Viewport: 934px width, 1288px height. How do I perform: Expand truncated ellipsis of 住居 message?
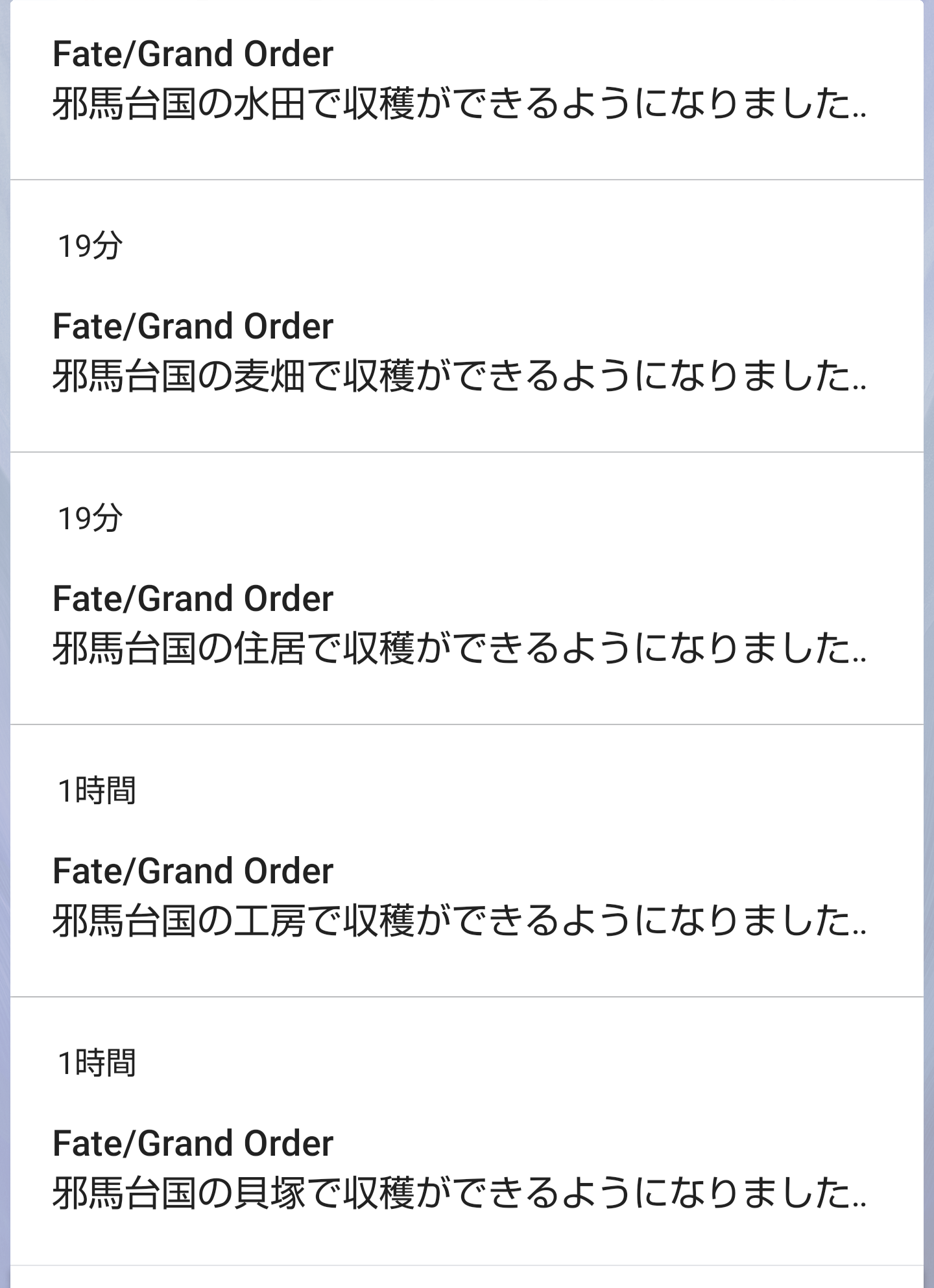859,659
